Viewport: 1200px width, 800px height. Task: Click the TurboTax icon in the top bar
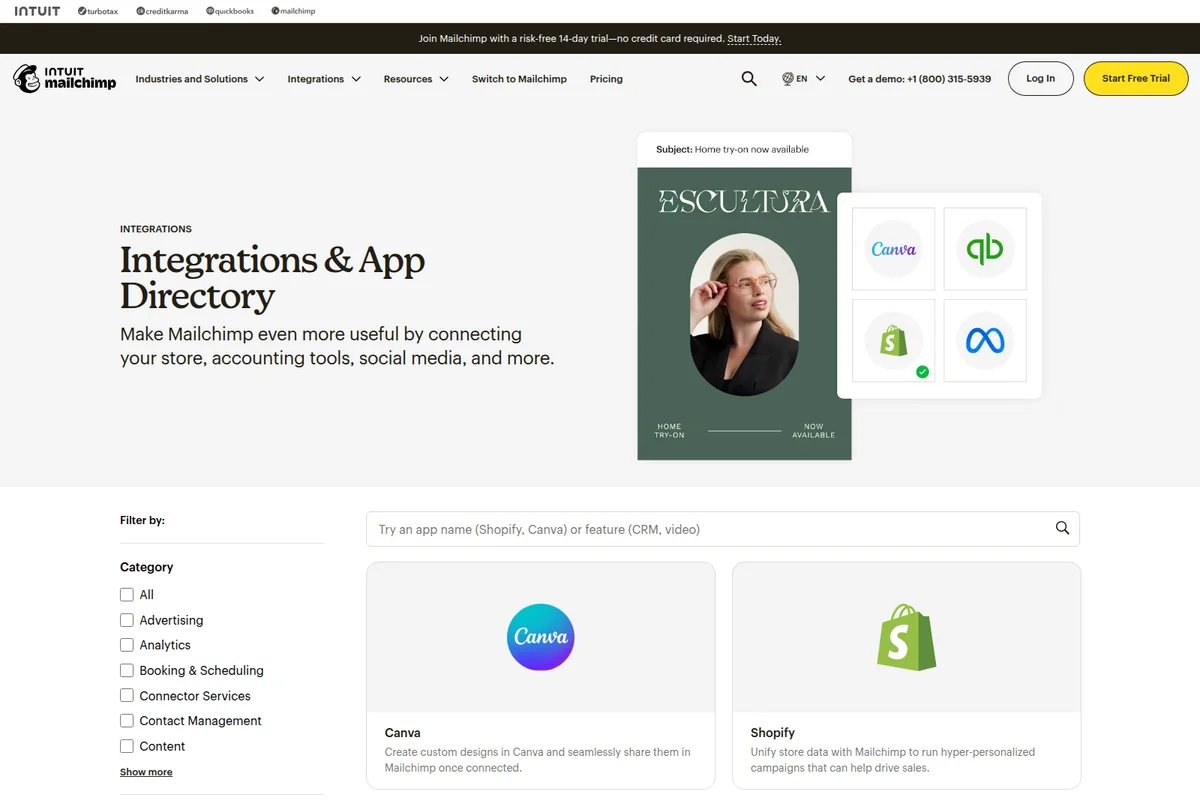[97, 11]
